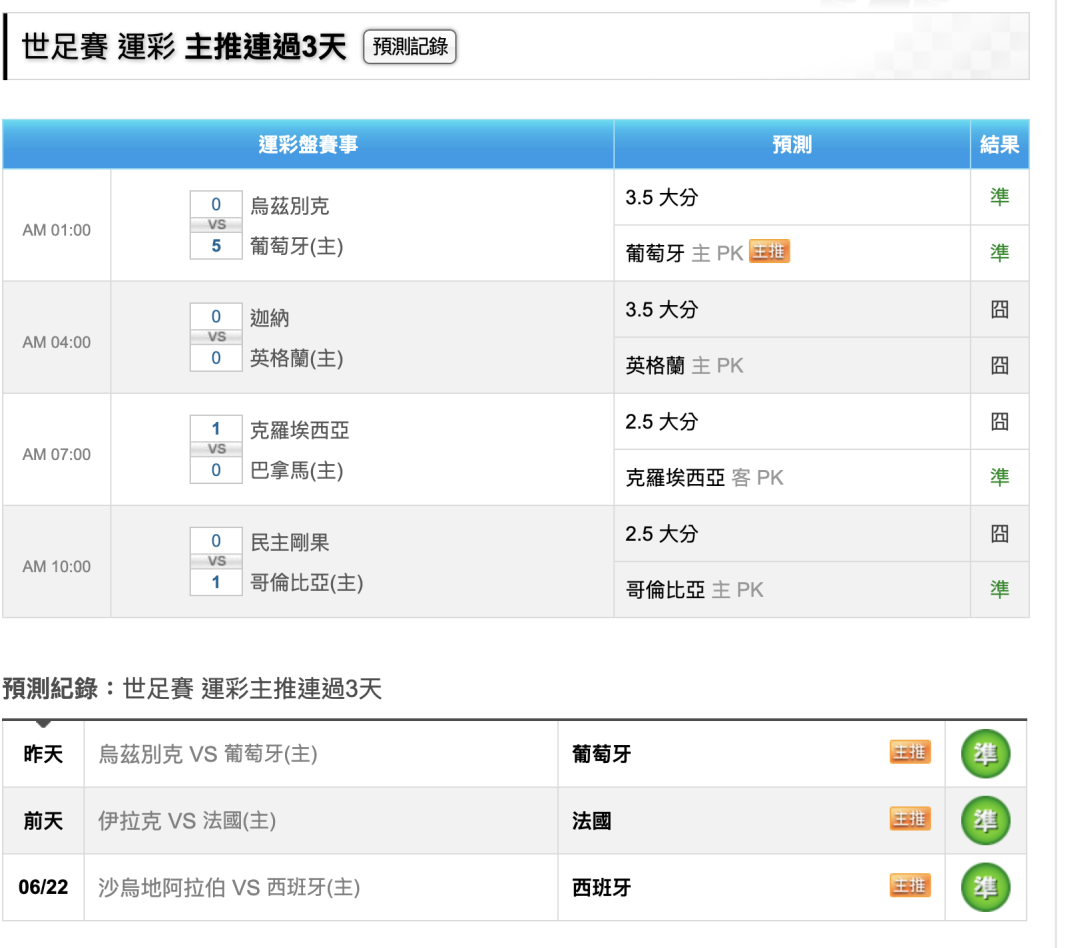Select 運彩盤賽事 column header

[x=308, y=145]
